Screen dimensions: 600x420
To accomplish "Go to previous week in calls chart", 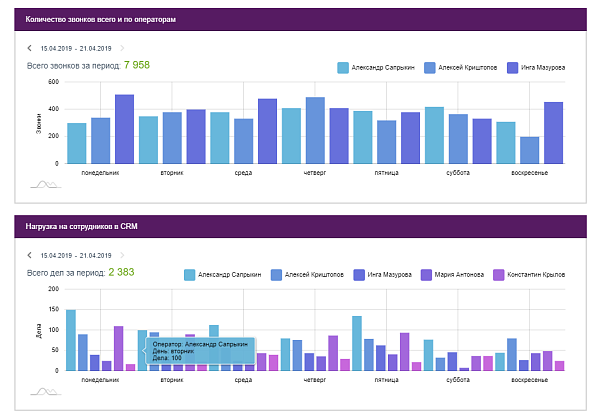I will coord(29,48).
